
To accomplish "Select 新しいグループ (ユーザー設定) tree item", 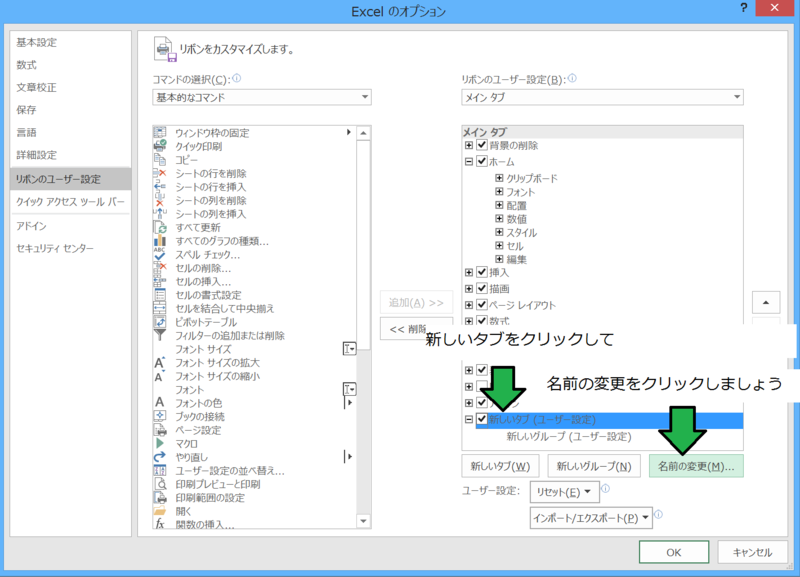I will click(x=569, y=436).
